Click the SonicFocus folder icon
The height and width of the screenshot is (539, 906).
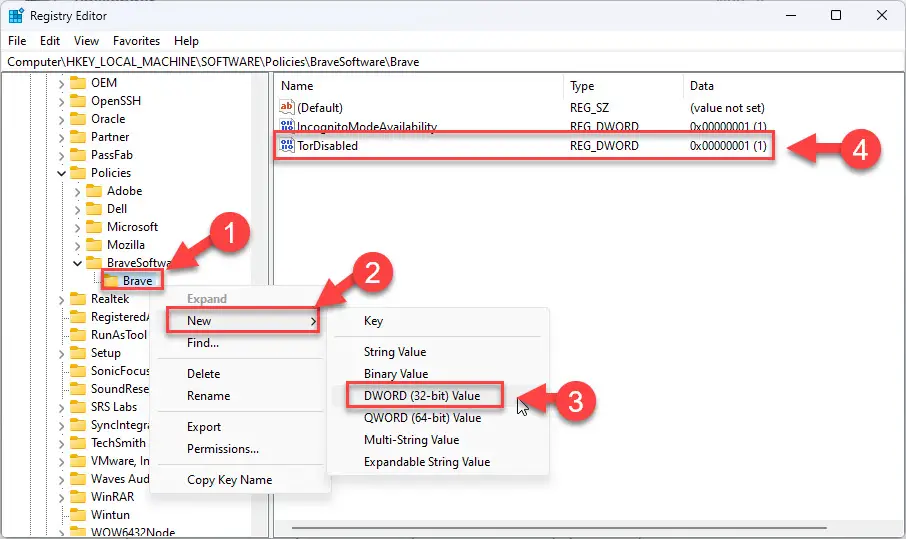coord(78,371)
